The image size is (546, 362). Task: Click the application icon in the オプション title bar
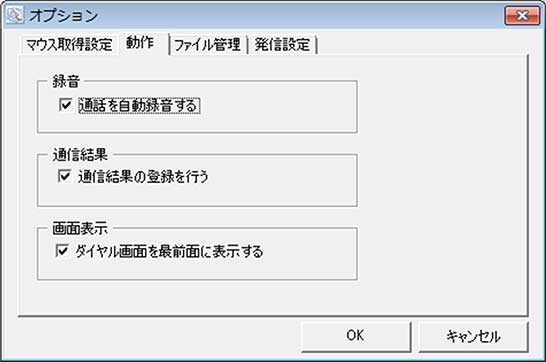point(15,15)
